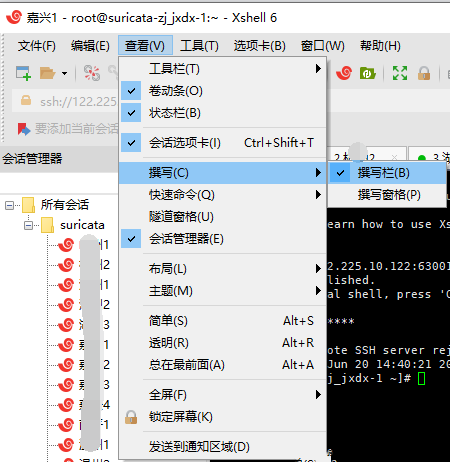This screenshot has width=450, height=462.
Task: Open the dropdown arrow beside the folder icon
Action: point(64,73)
